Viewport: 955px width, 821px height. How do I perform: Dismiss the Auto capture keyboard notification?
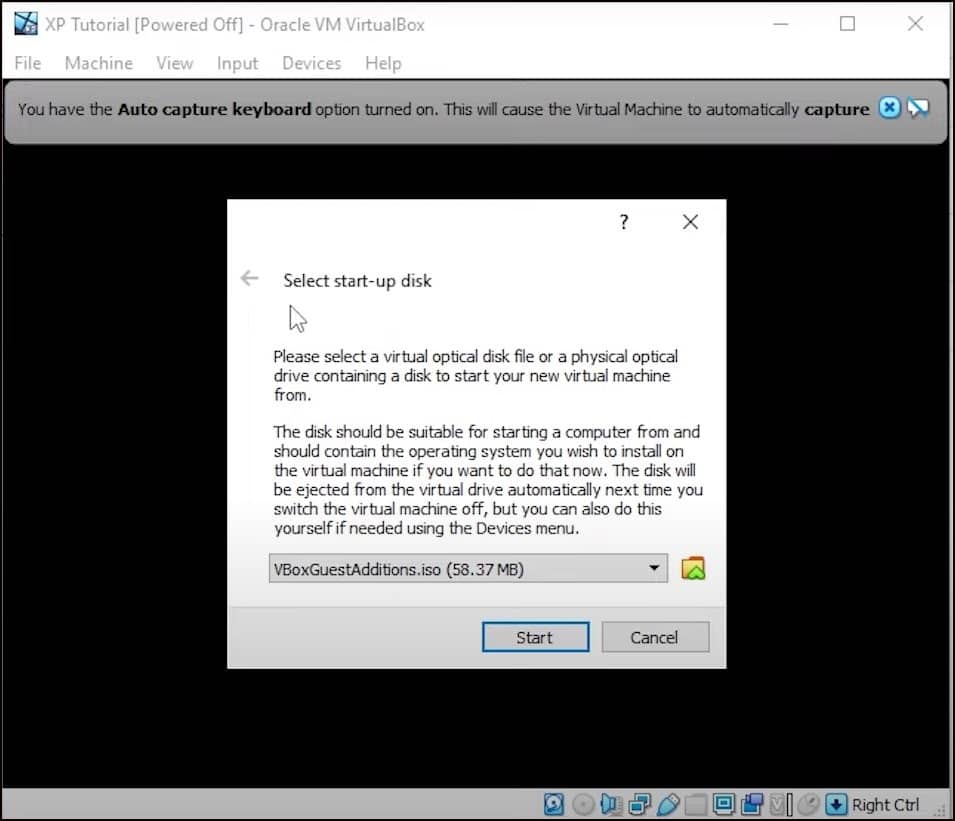coord(889,107)
